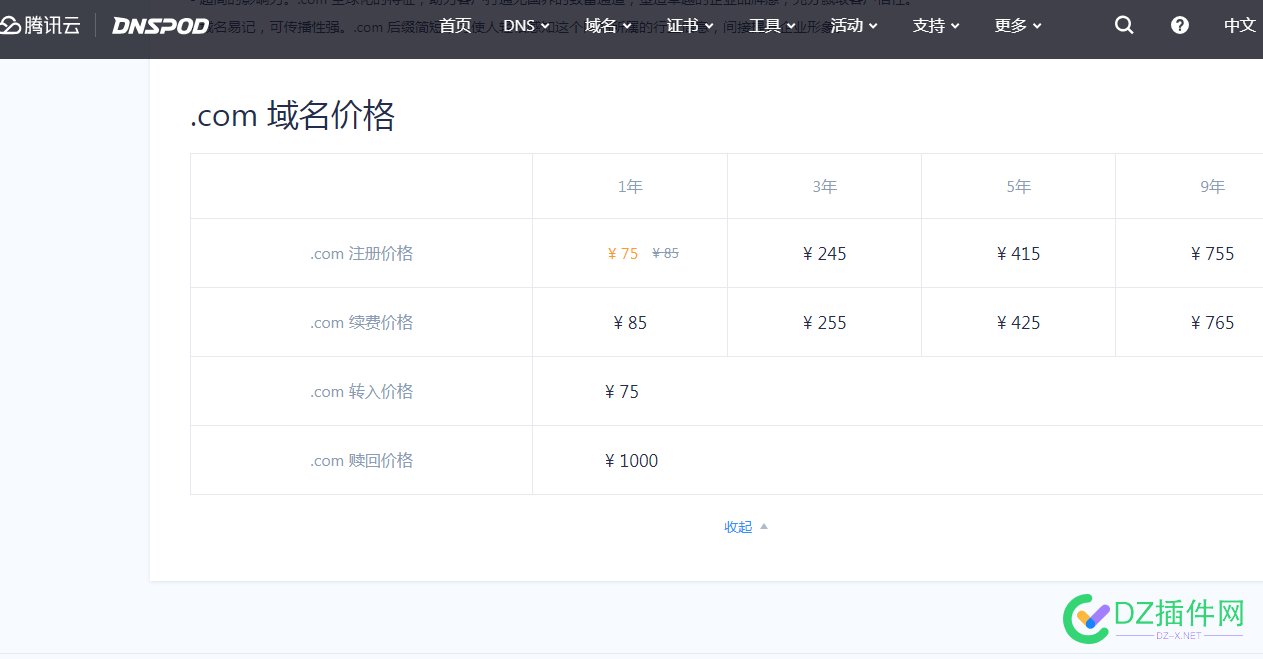This screenshot has width=1263, height=659.
Task: Click the struck-through ¥85 original price
Action: (x=665, y=254)
